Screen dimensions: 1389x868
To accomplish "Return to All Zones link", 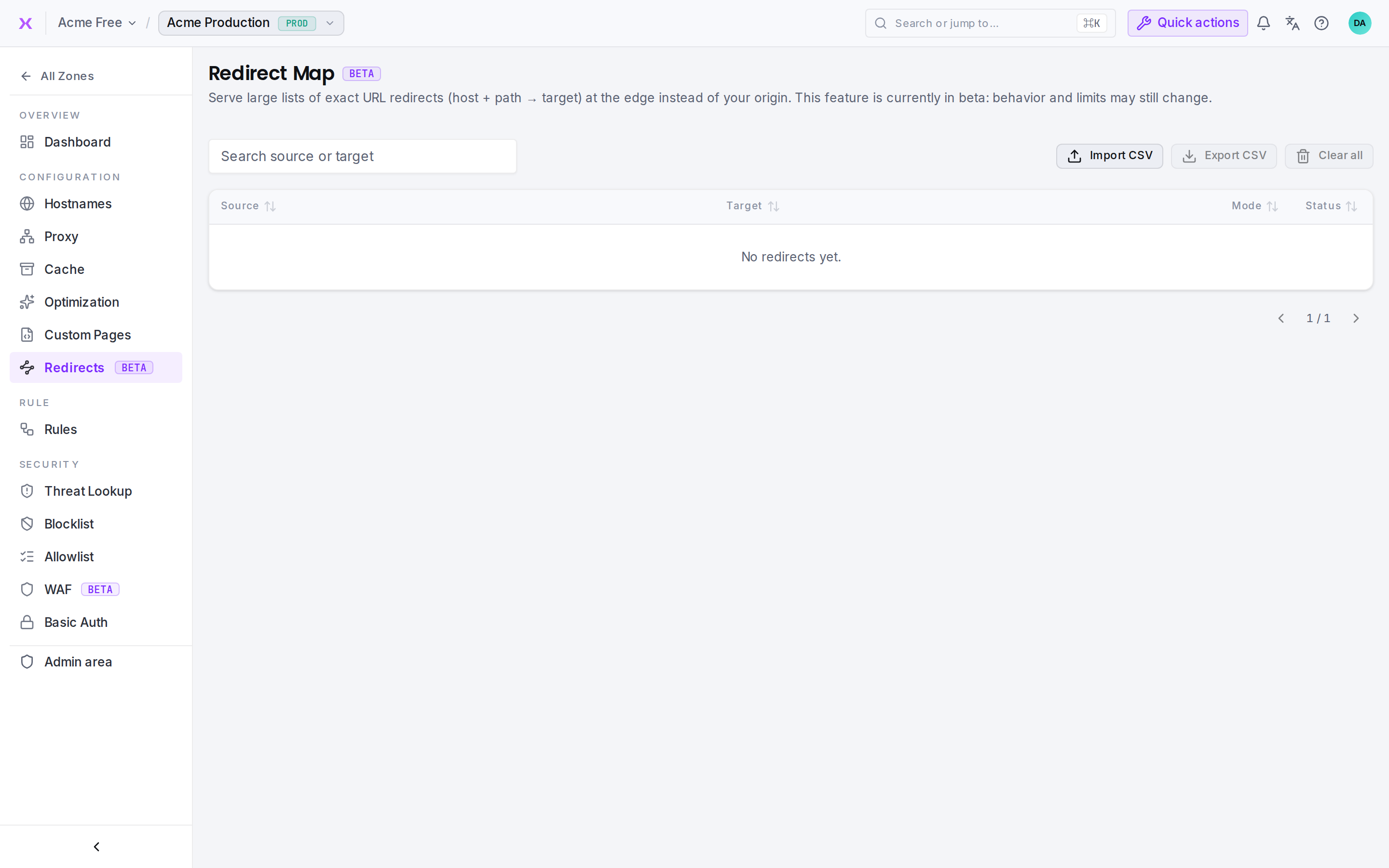I will (57, 76).
